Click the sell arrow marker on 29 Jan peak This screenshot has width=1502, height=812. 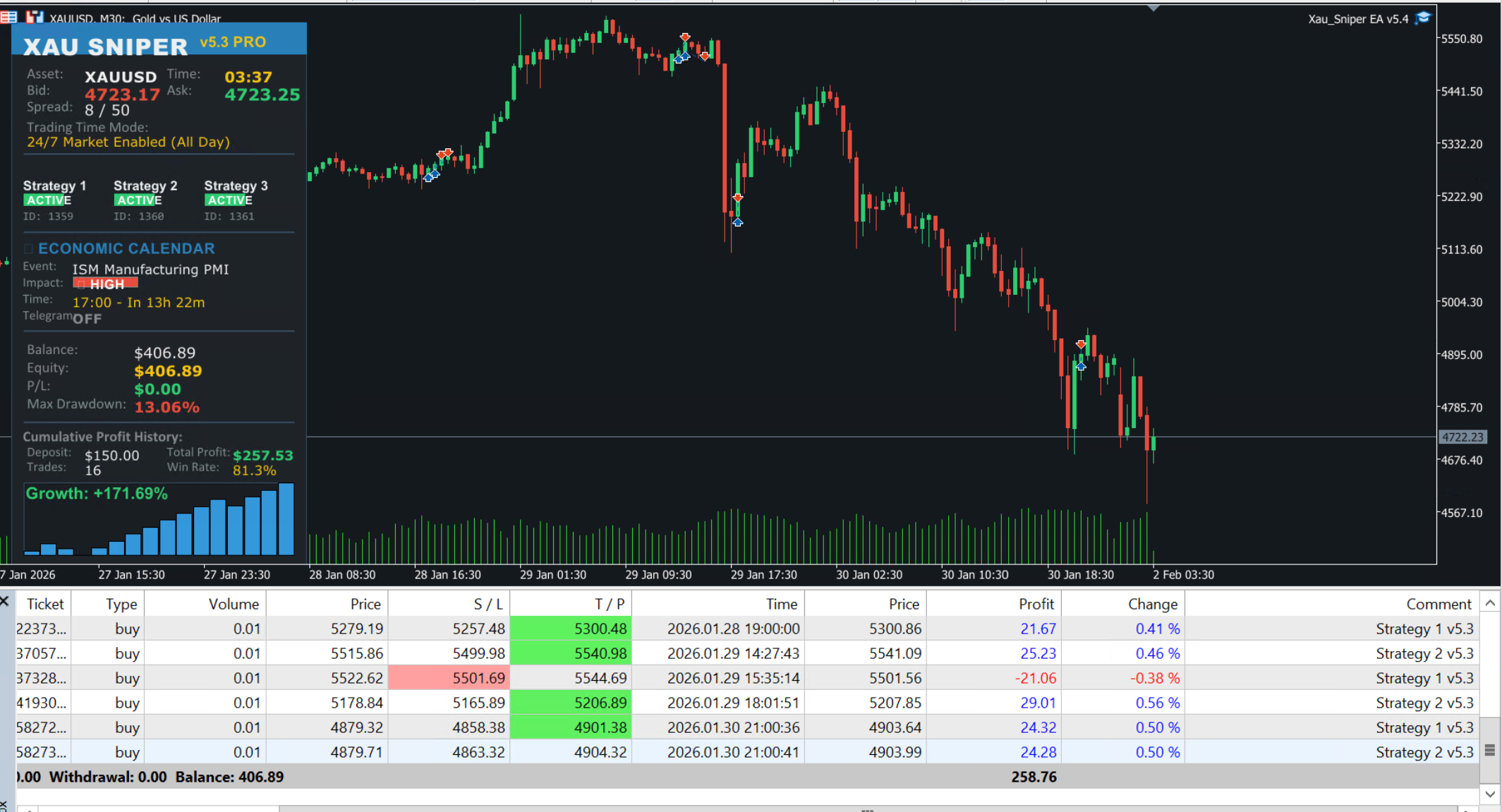[685, 37]
